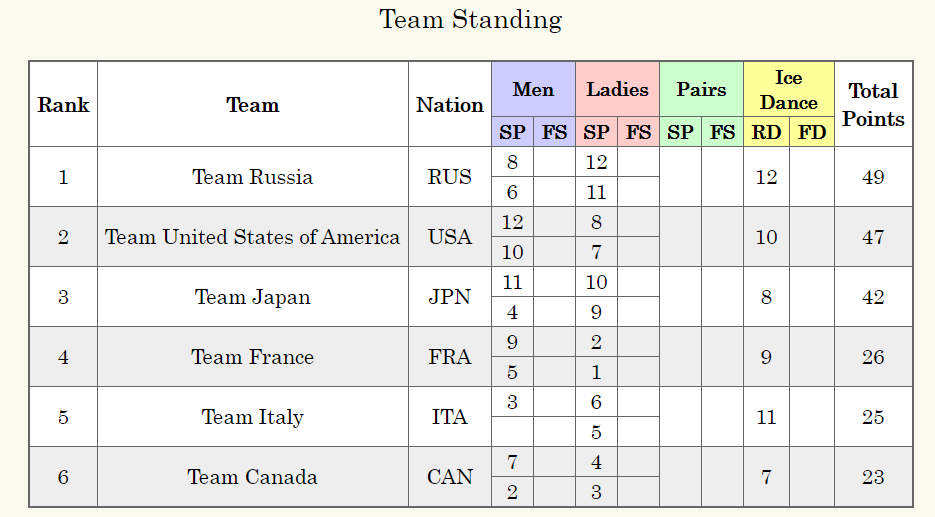This screenshot has width=935, height=517.
Task: Click the Team Standing title
Action: (x=470, y=19)
